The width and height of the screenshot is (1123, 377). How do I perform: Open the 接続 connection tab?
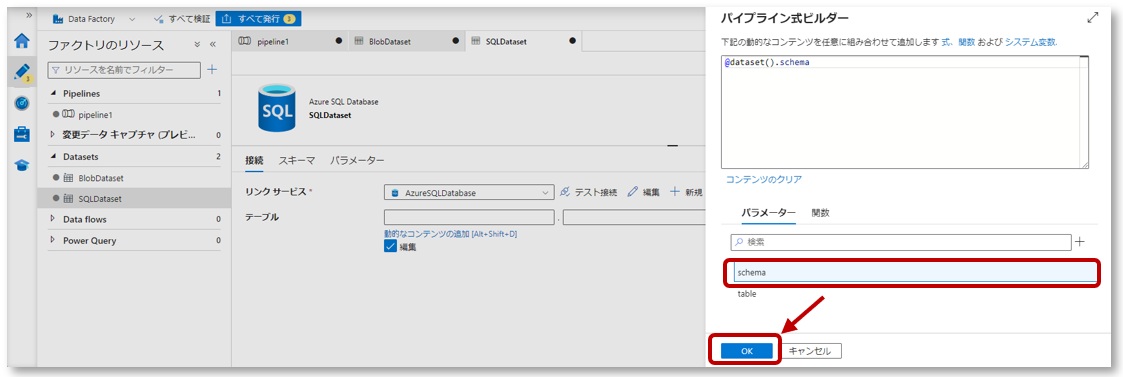[x=254, y=161]
